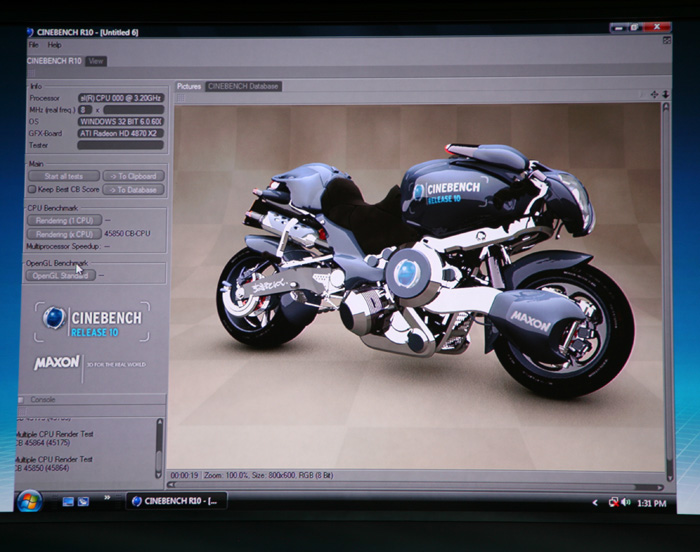Click the CINEBENCH sphere icon in title bar
The height and width of the screenshot is (552, 700).
[30, 32]
